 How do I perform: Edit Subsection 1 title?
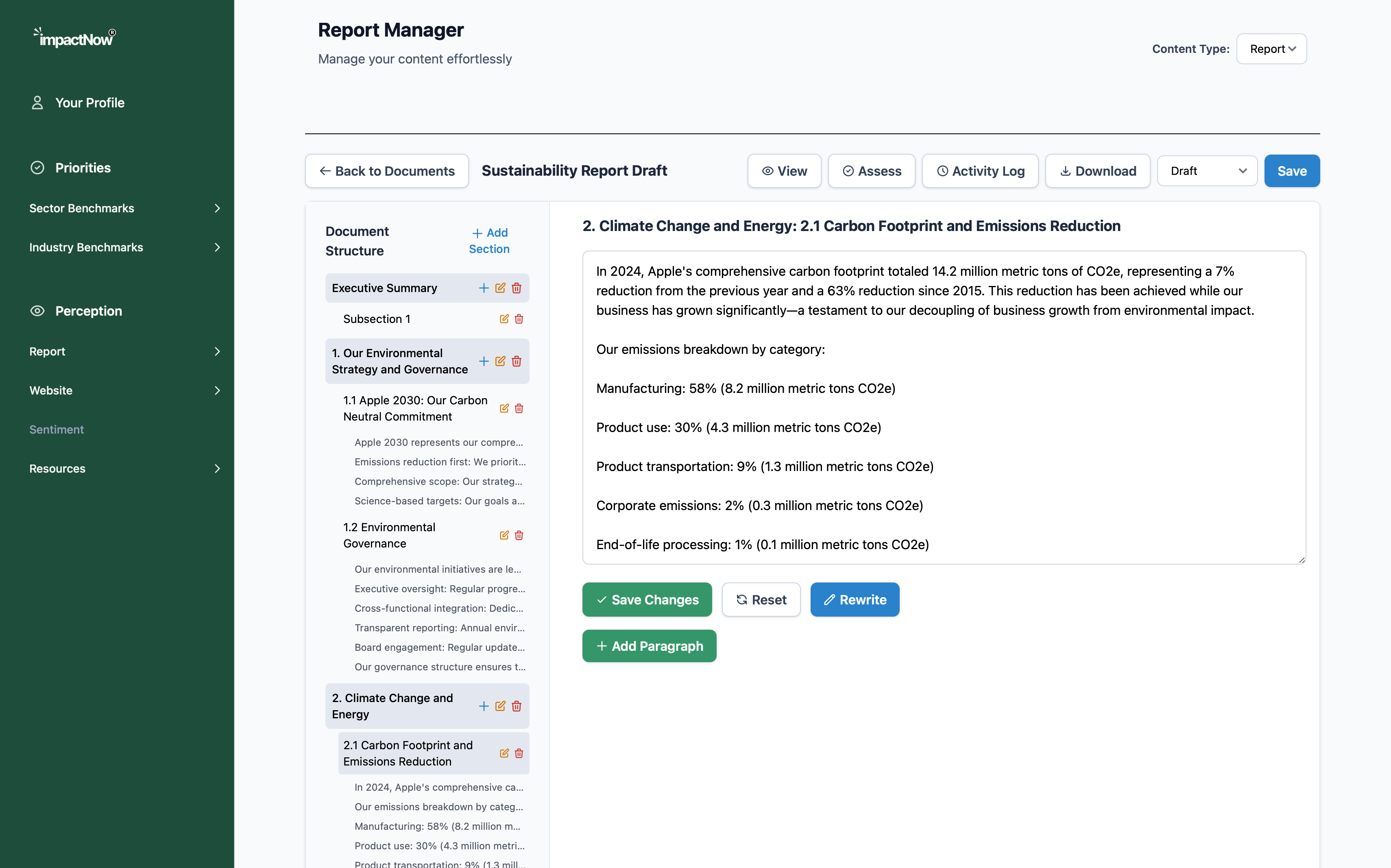coord(504,319)
